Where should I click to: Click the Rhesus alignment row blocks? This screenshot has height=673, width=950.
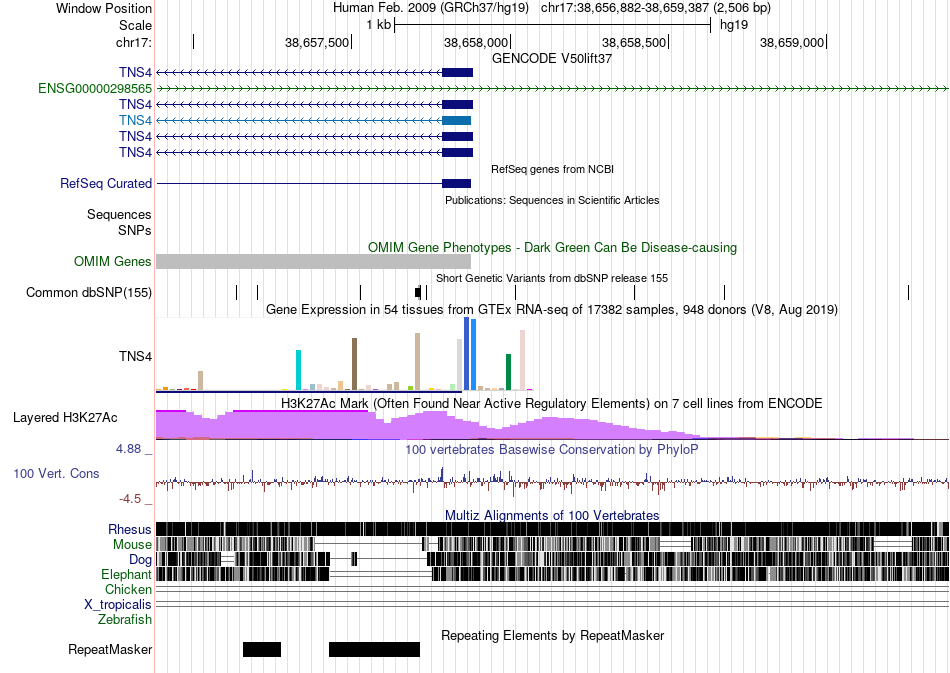[x=552, y=529]
